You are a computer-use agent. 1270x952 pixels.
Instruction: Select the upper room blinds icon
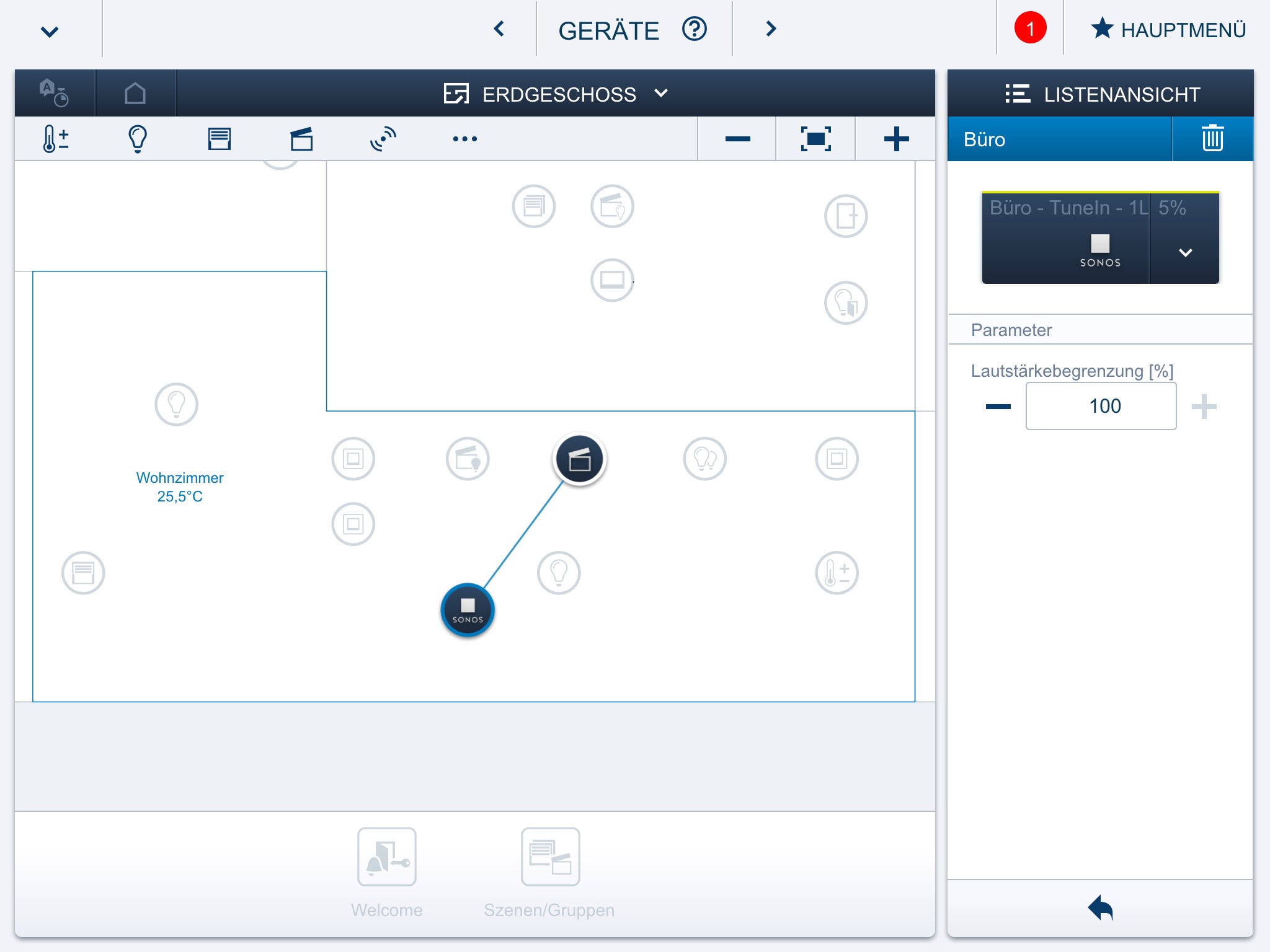[x=534, y=206]
